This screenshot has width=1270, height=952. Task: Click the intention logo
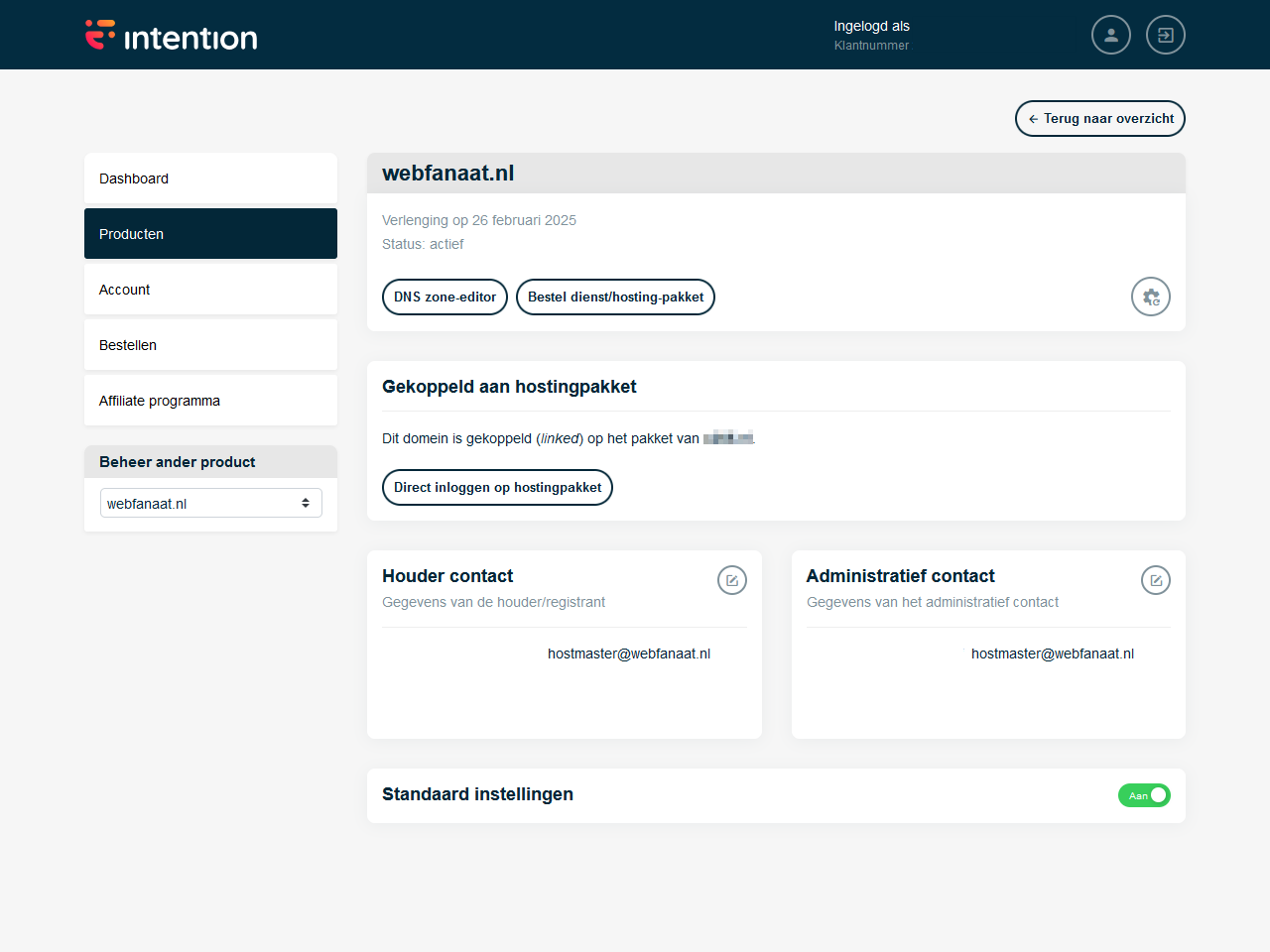click(x=171, y=36)
